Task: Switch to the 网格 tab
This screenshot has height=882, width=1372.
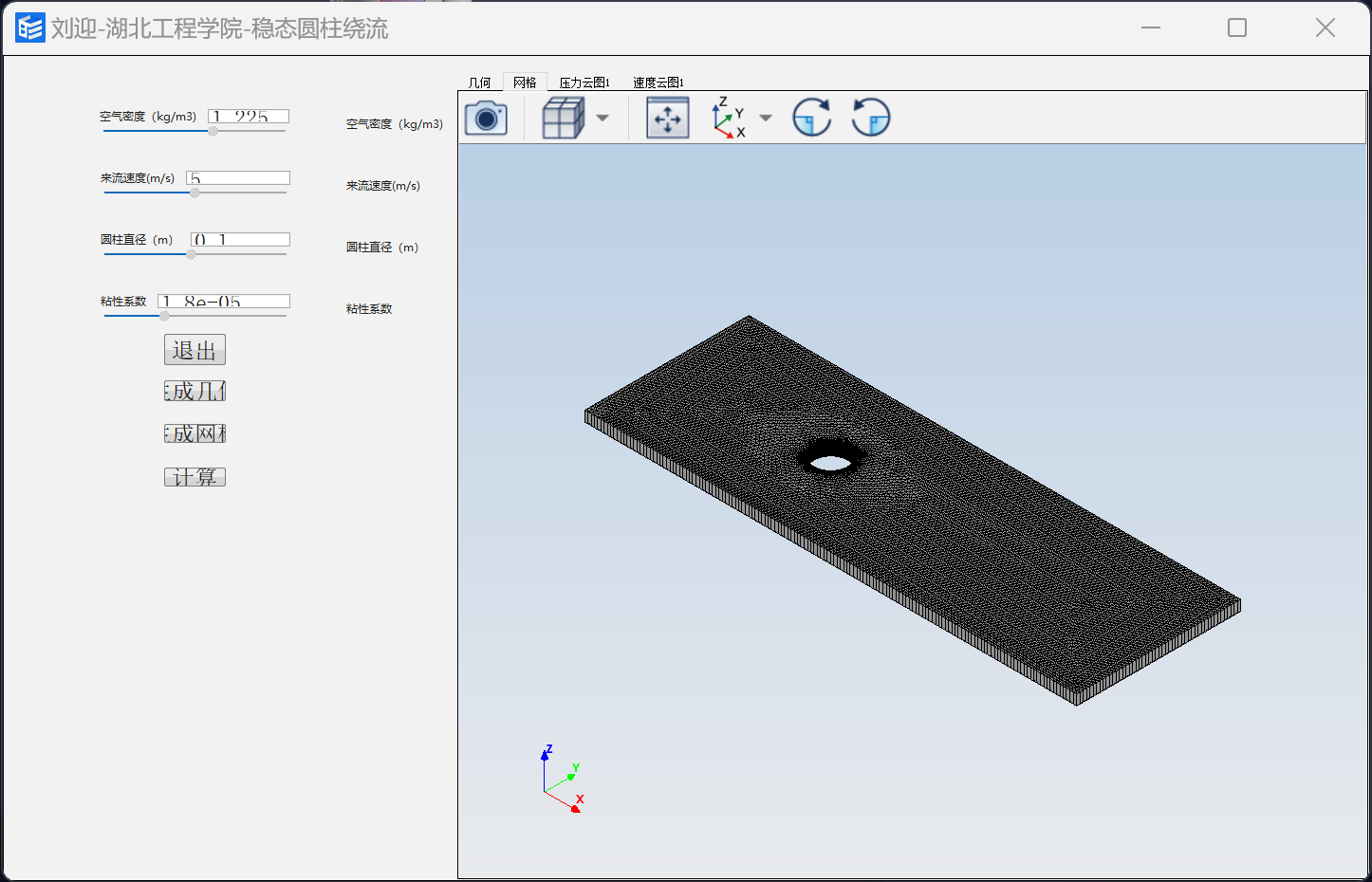Action: click(x=525, y=83)
